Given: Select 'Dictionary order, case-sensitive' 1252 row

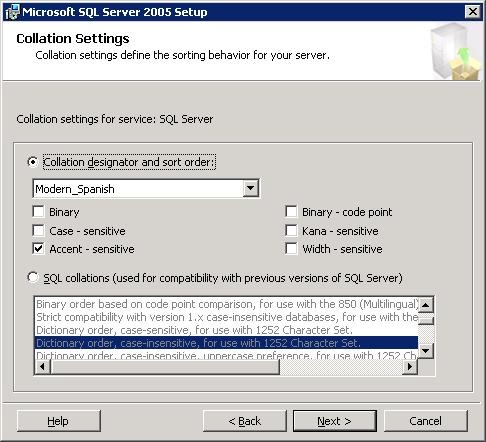Looking at the screenshot, I should [226, 330].
